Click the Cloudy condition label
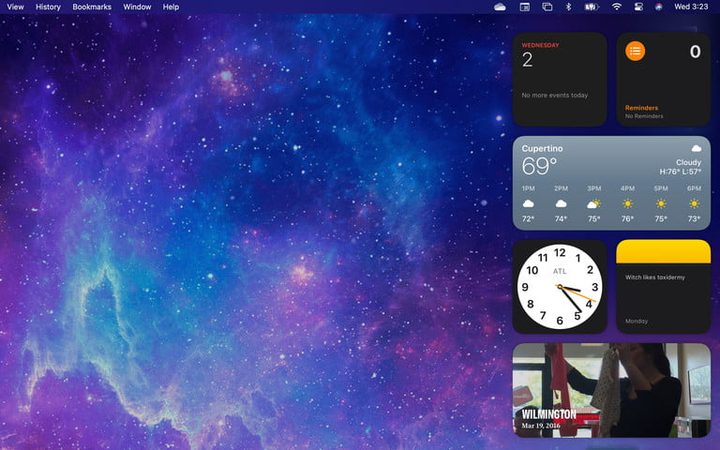Viewport: 720px width, 450px height. pos(688,163)
